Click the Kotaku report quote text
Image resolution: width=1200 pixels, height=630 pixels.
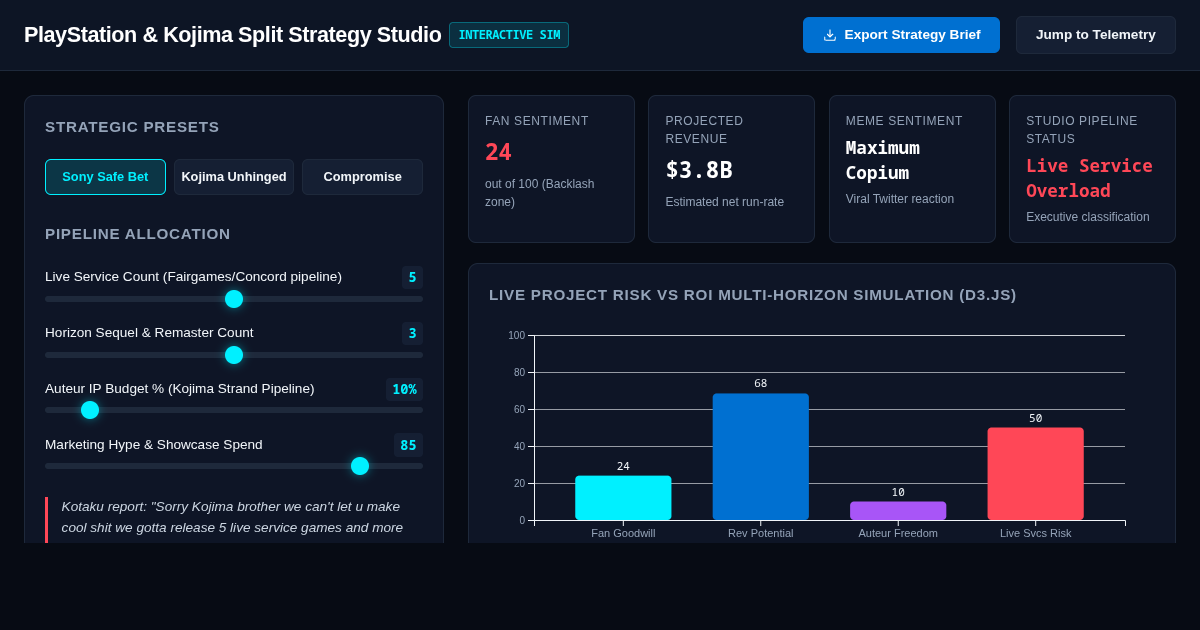(232, 517)
